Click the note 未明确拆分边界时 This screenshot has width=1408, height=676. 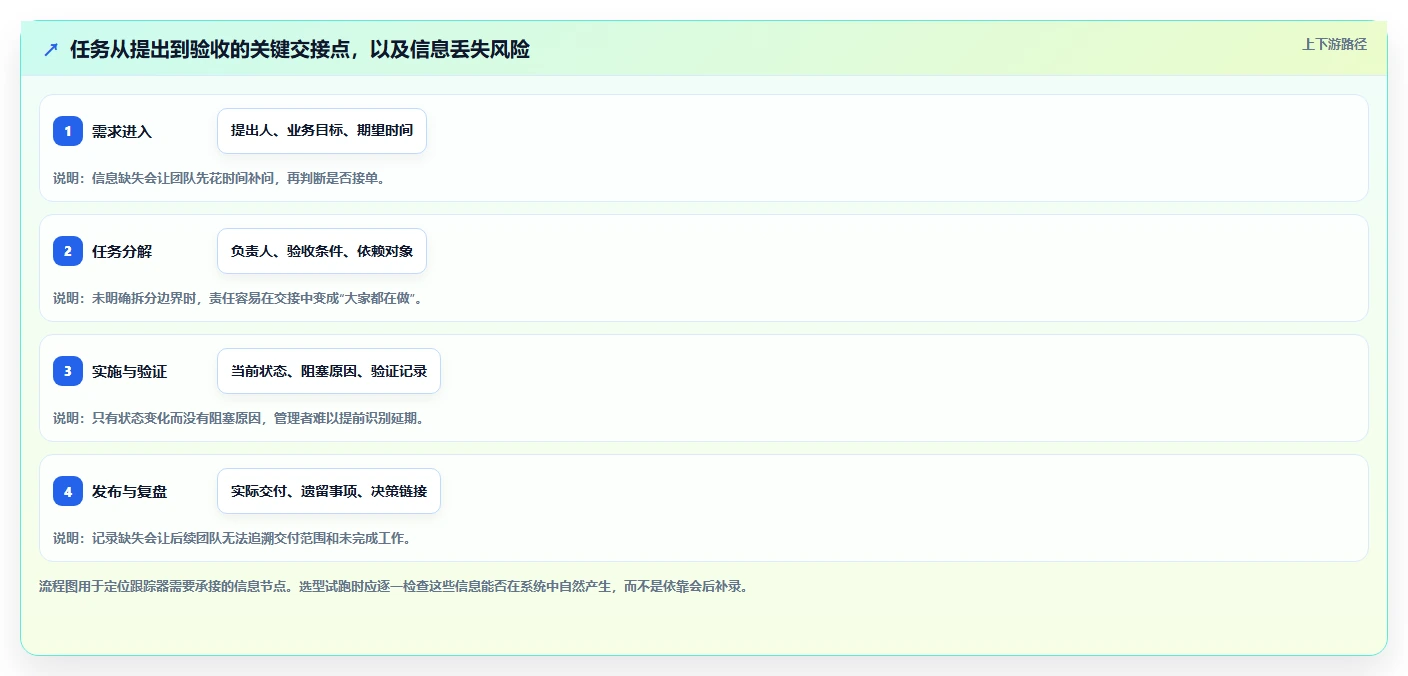[238, 298]
